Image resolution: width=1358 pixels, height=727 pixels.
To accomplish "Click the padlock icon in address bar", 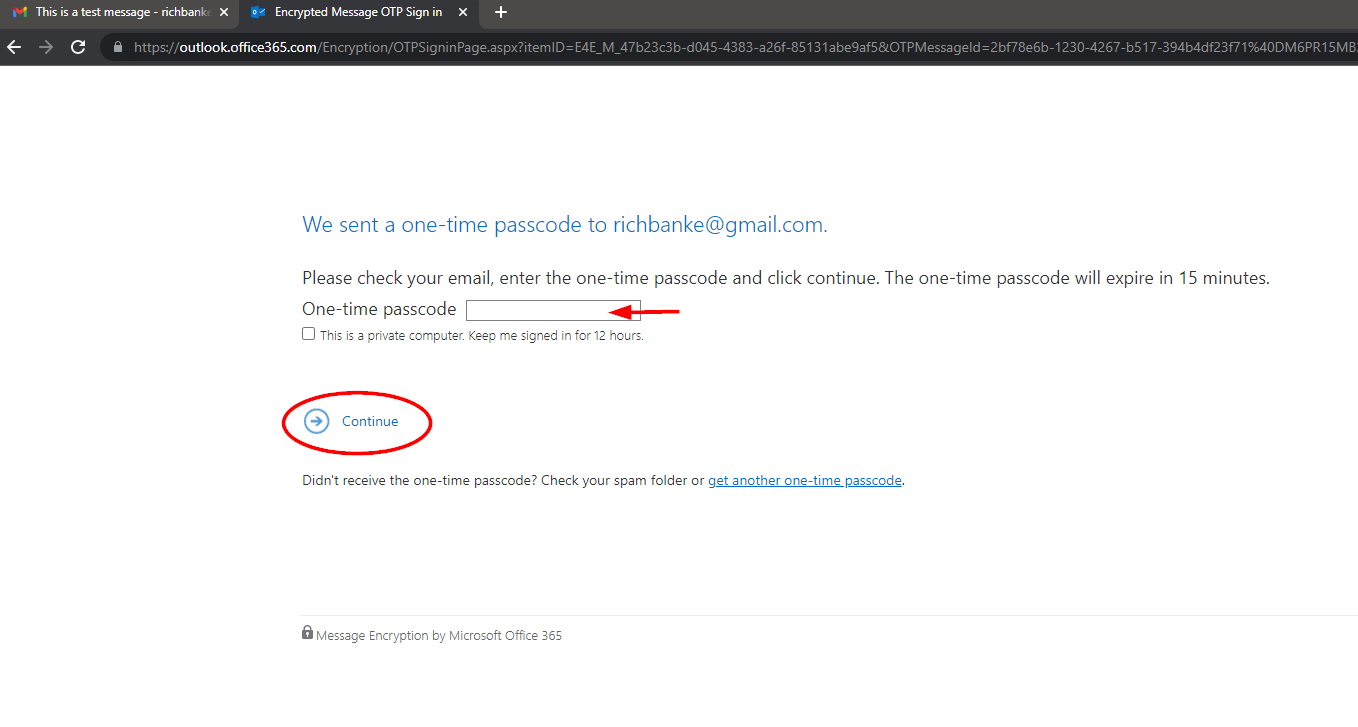I will pyautogui.click(x=118, y=47).
